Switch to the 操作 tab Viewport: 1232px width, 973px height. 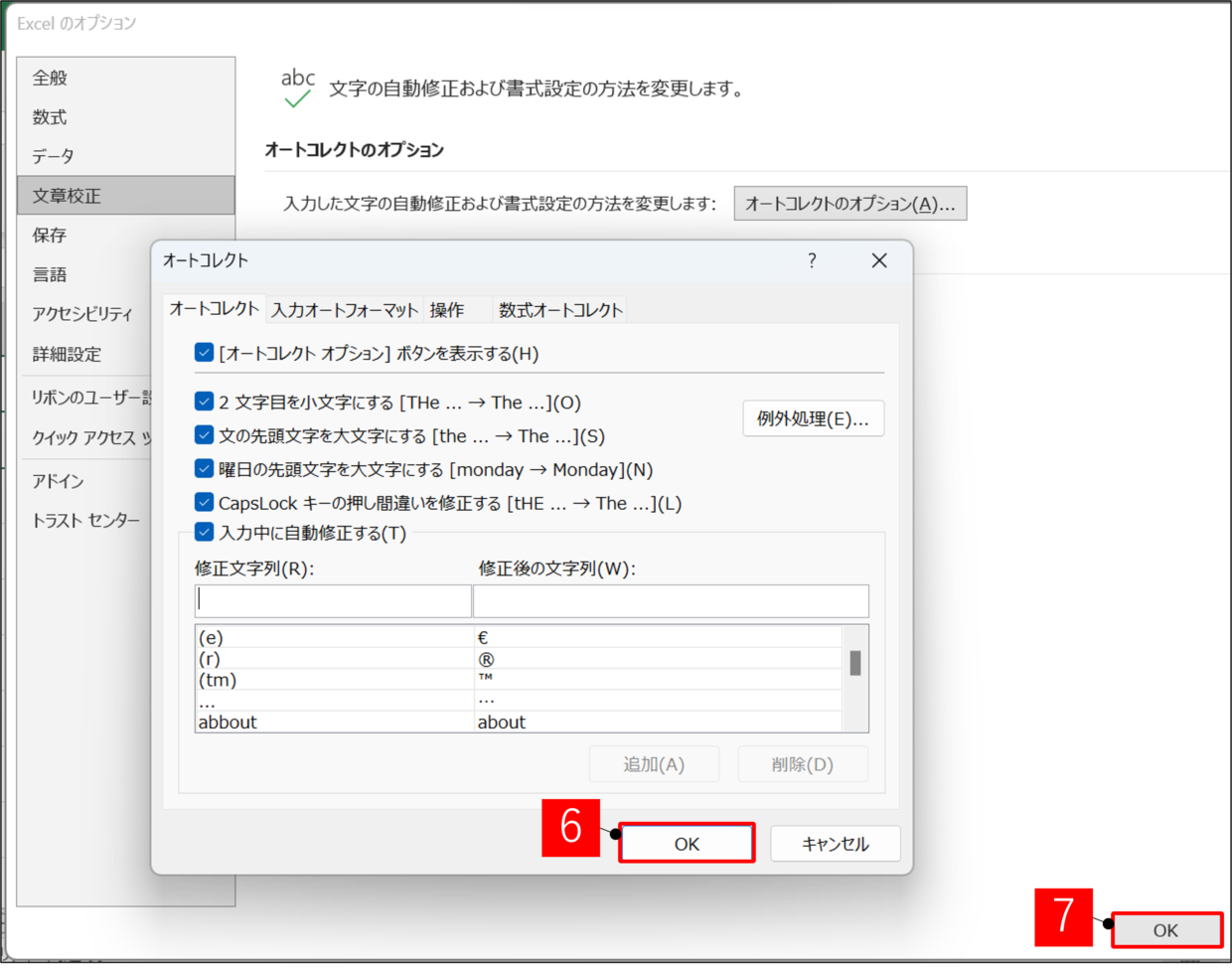[x=458, y=310]
